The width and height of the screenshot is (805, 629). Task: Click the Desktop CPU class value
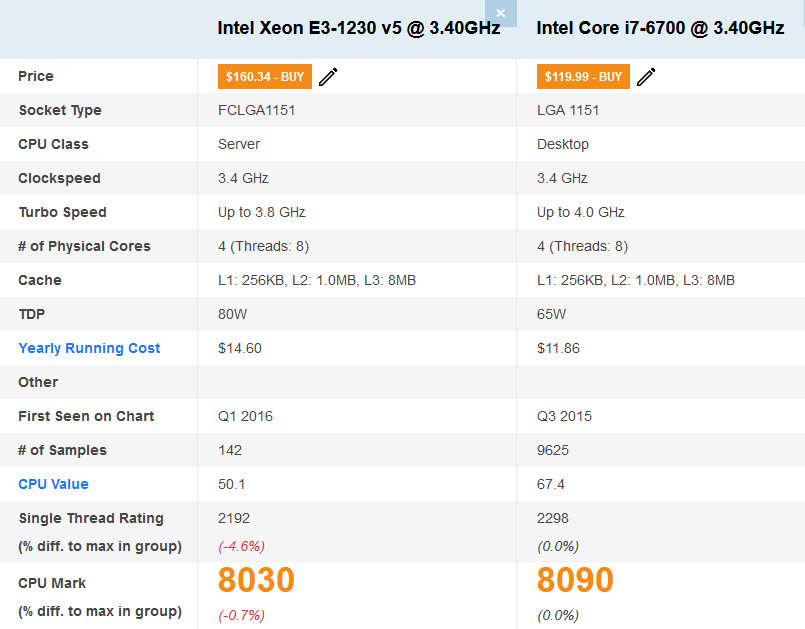point(563,144)
